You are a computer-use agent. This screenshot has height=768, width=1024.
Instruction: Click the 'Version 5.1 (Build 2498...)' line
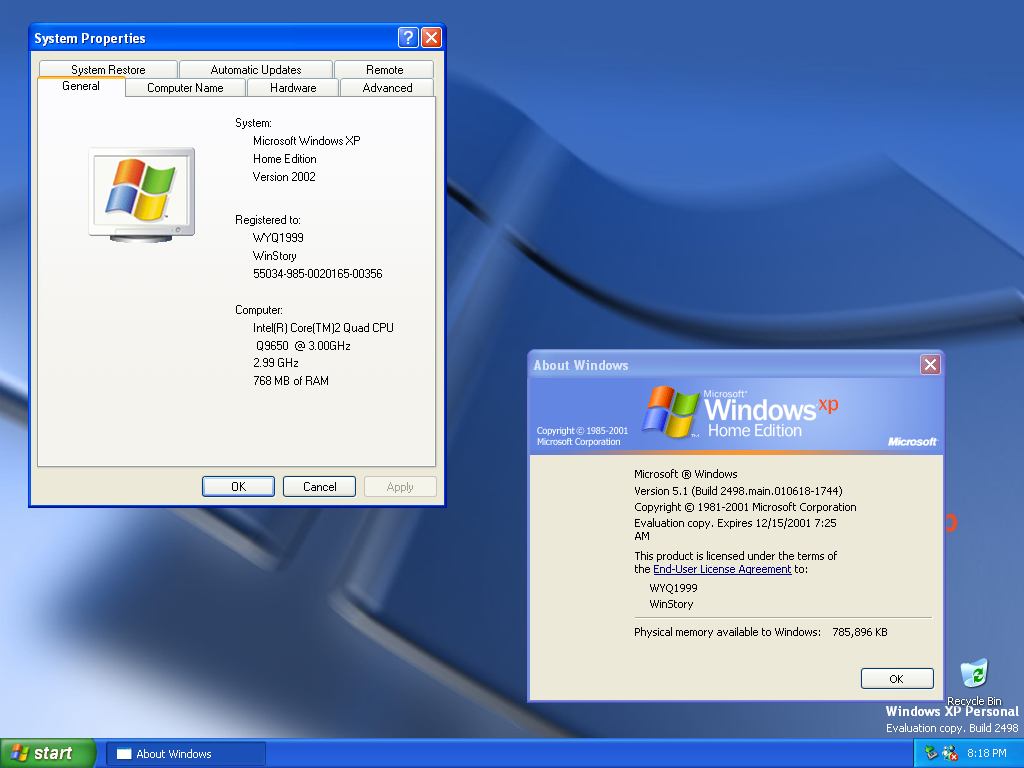(738, 491)
